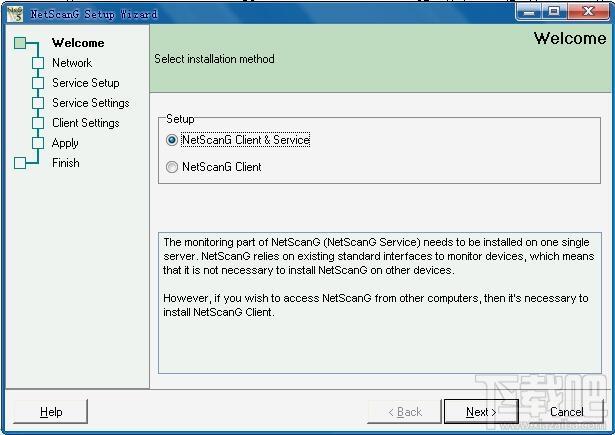The height and width of the screenshot is (435, 615).
Task: Maximize the Setup Wizard window
Action: coord(554,11)
